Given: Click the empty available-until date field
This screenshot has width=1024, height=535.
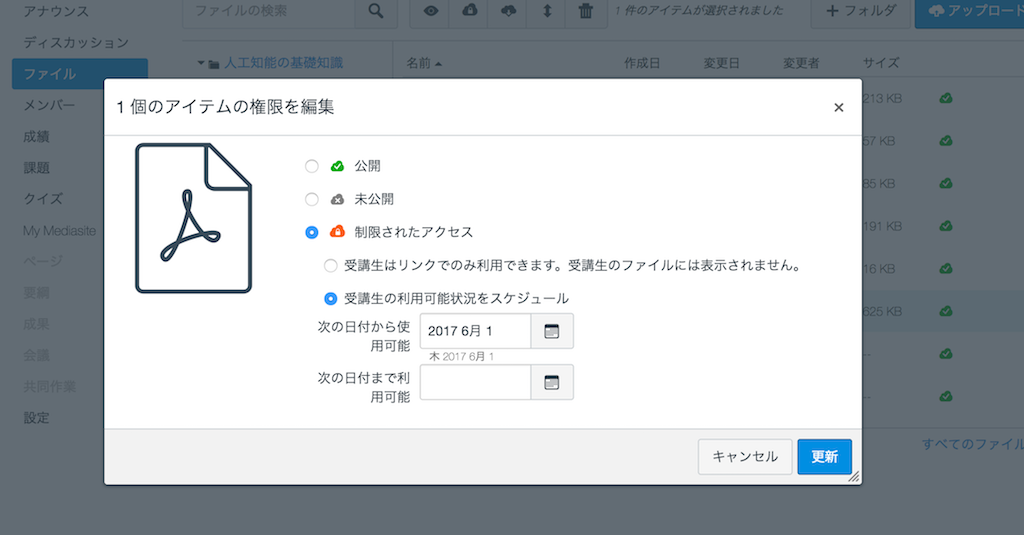Looking at the screenshot, I should coord(475,382).
